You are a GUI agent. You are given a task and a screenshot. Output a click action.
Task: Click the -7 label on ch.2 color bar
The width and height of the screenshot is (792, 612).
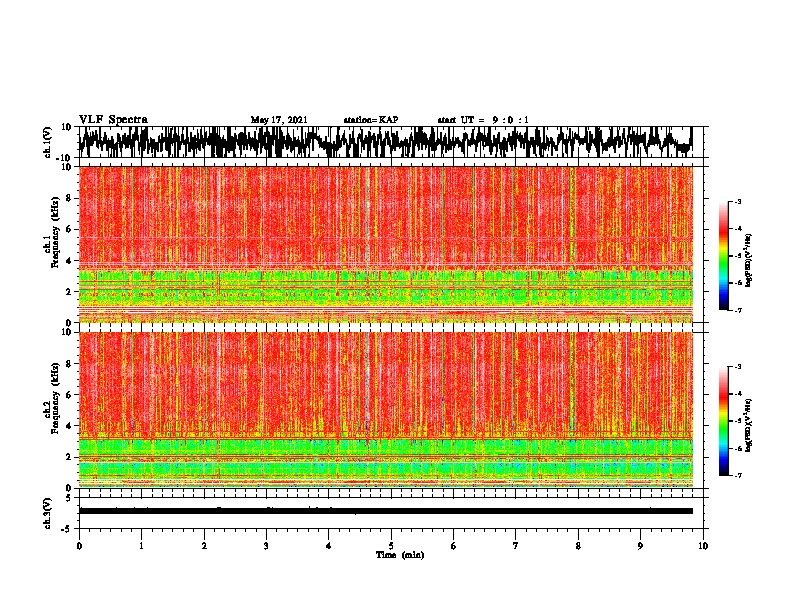737,475
